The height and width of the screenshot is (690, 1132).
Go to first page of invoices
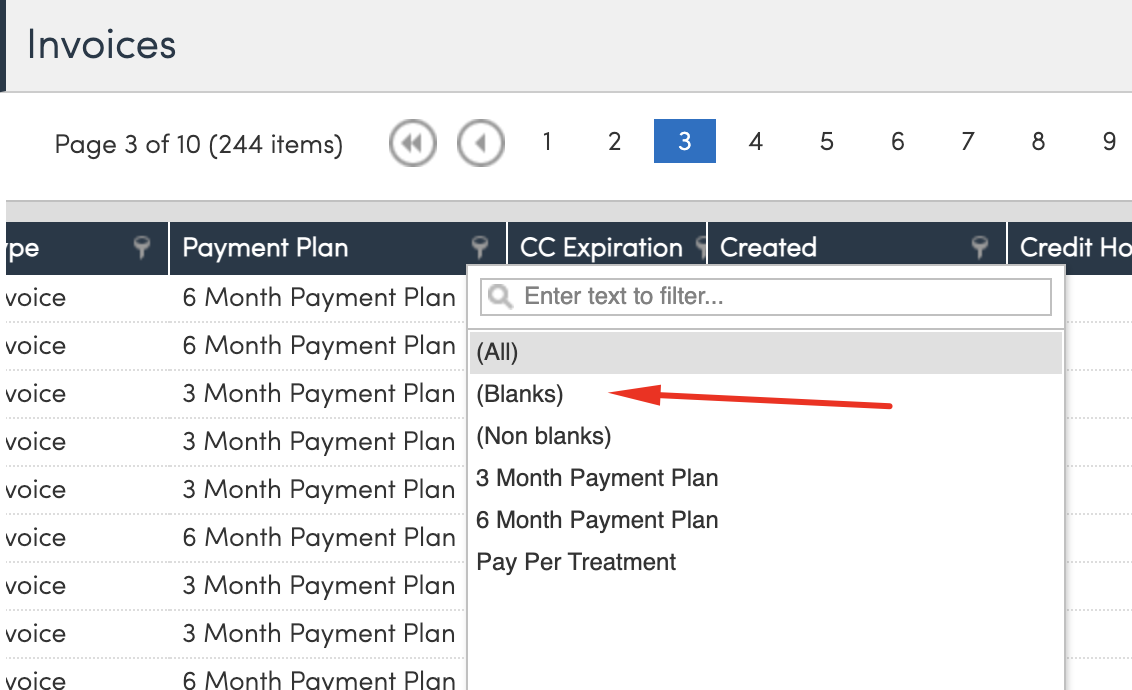(x=412, y=144)
